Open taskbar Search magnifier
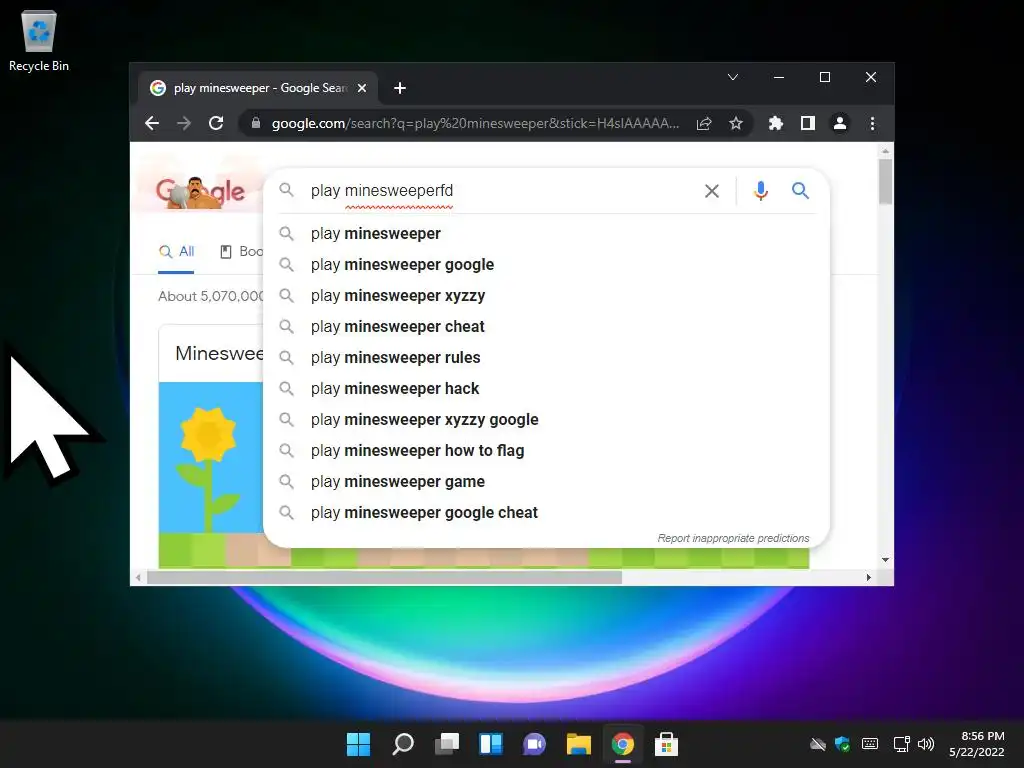This screenshot has width=1024, height=768. tap(402, 744)
